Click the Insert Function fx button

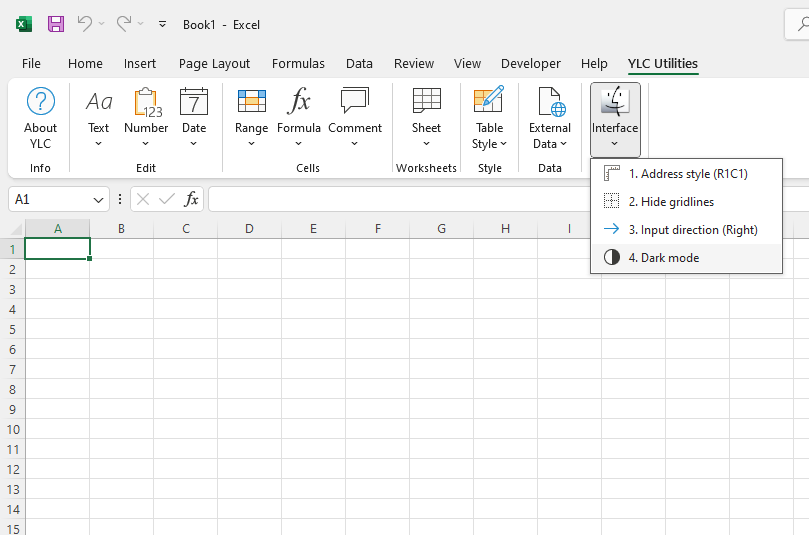pyautogui.click(x=192, y=200)
